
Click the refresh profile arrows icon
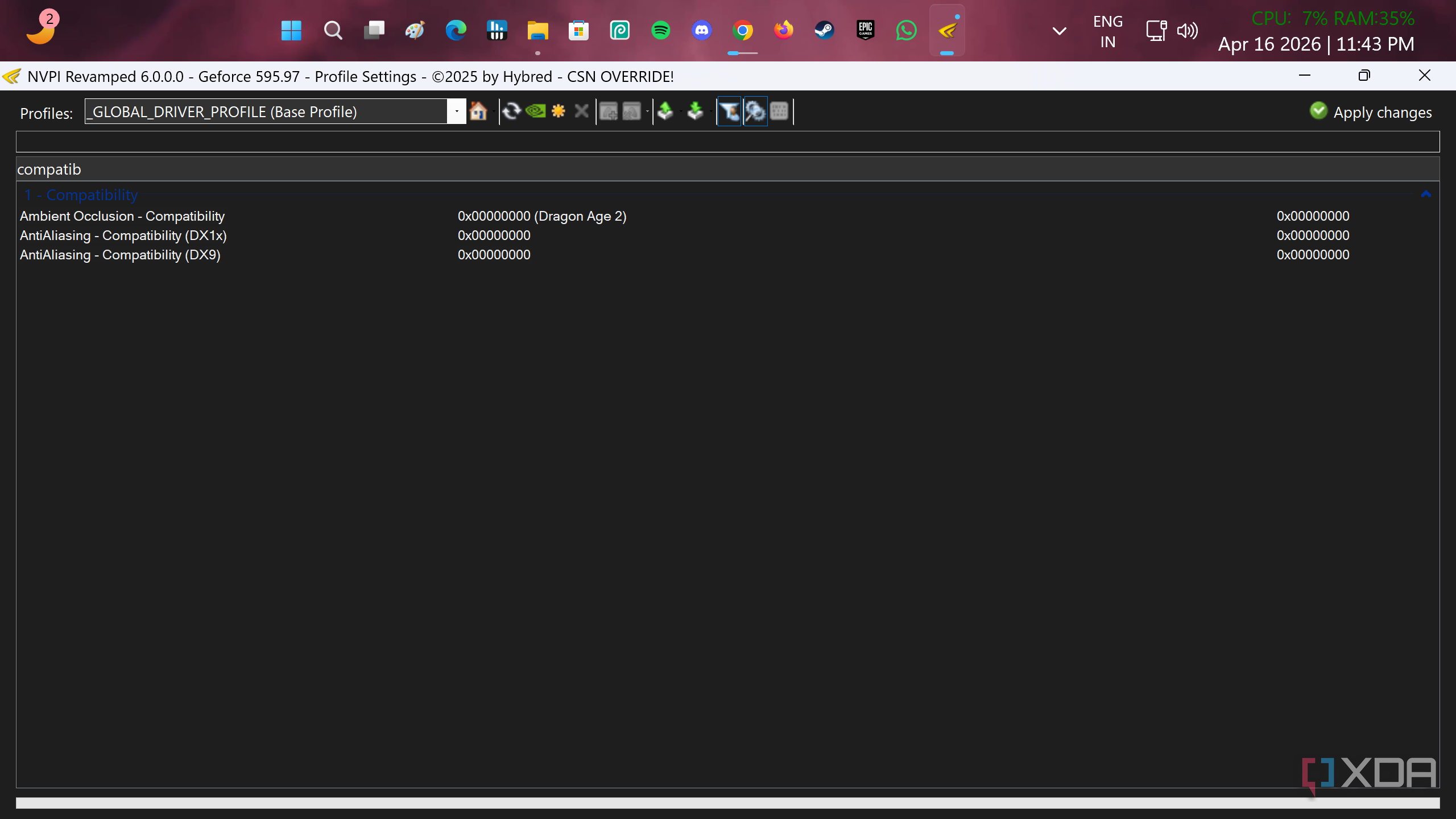coord(511,111)
